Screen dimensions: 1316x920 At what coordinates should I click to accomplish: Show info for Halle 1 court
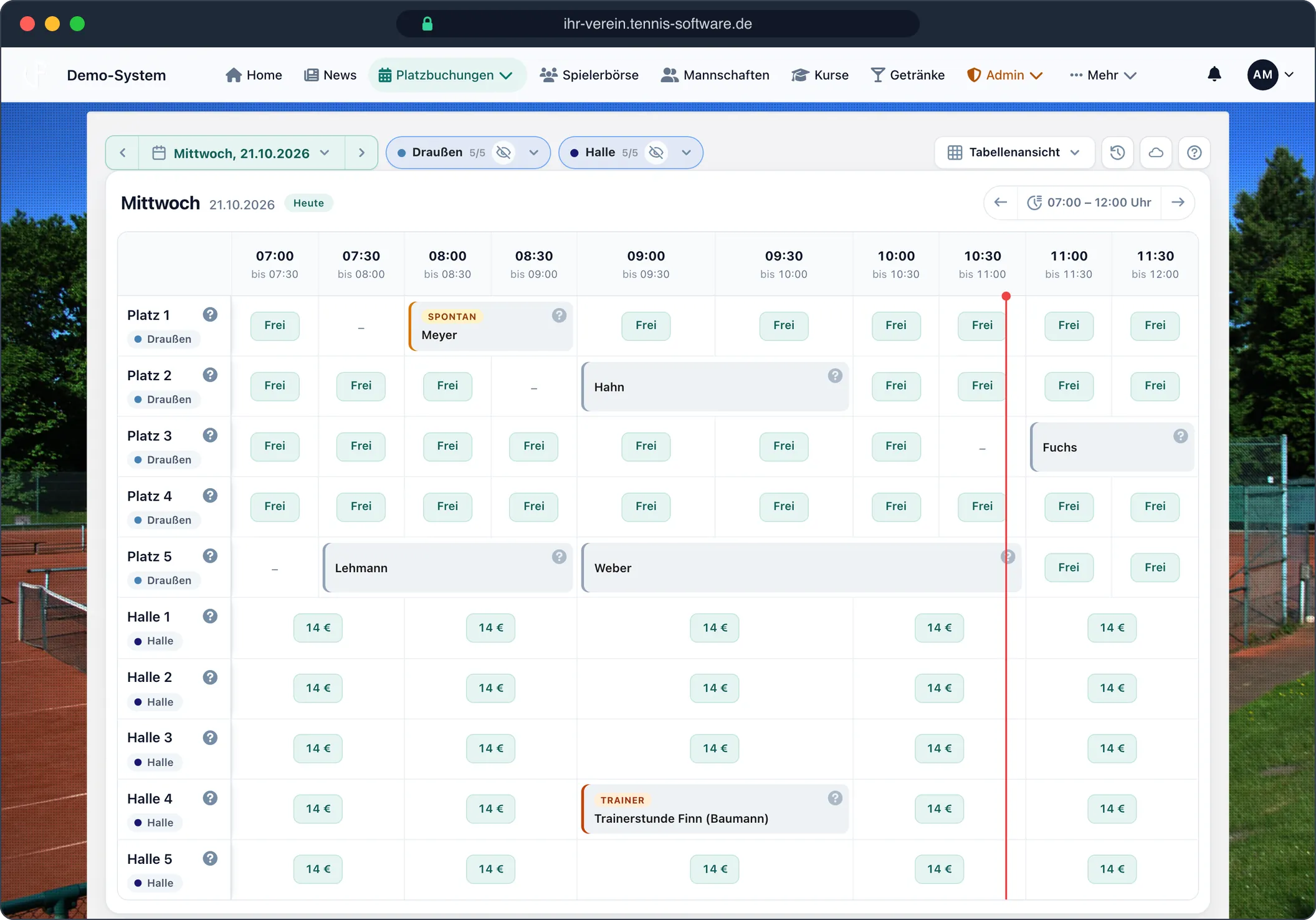point(210,616)
